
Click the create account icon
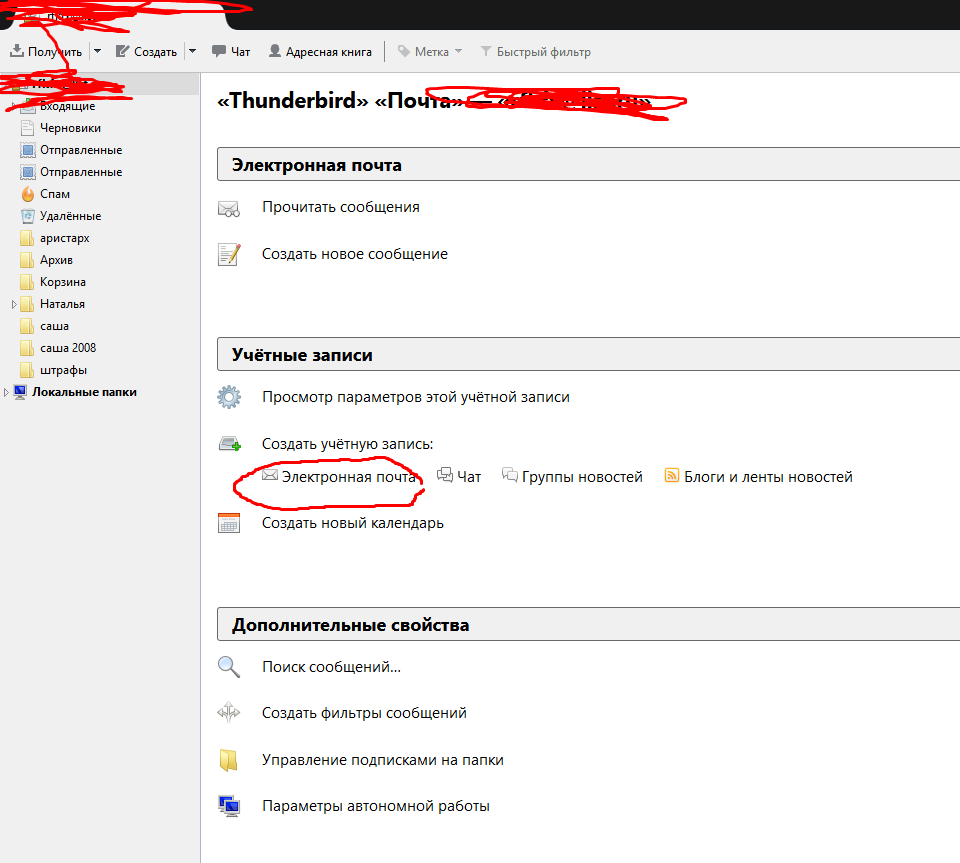click(x=230, y=444)
